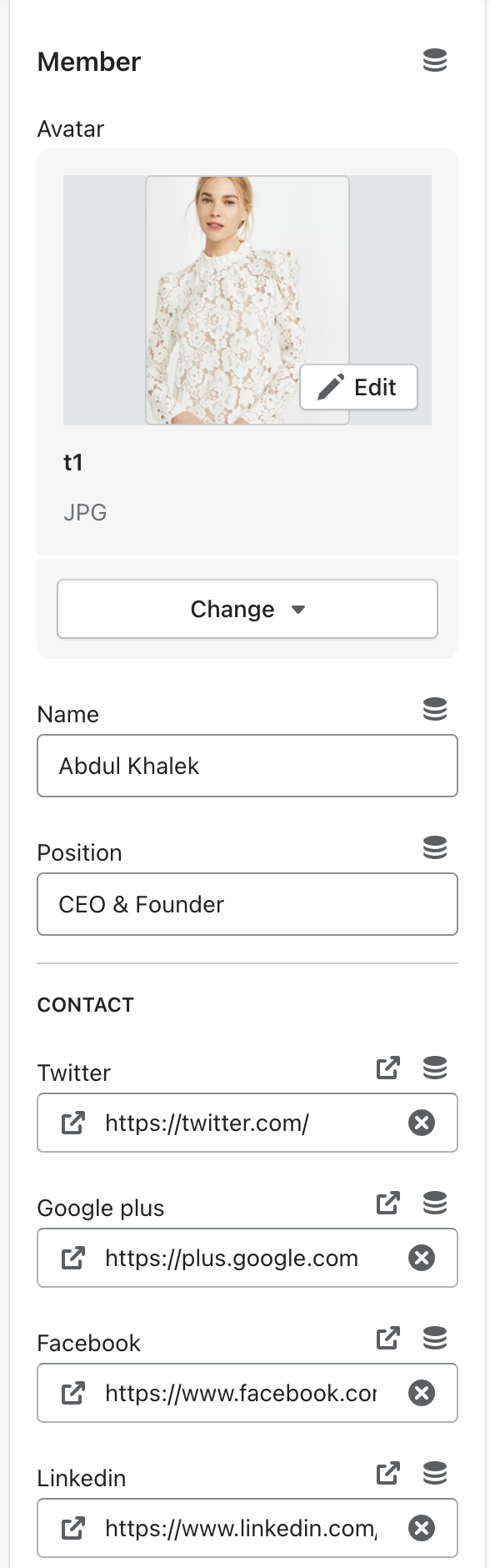The image size is (490, 1568).
Task: Clear the Facebook URL field
Action: pos(422,1394)
